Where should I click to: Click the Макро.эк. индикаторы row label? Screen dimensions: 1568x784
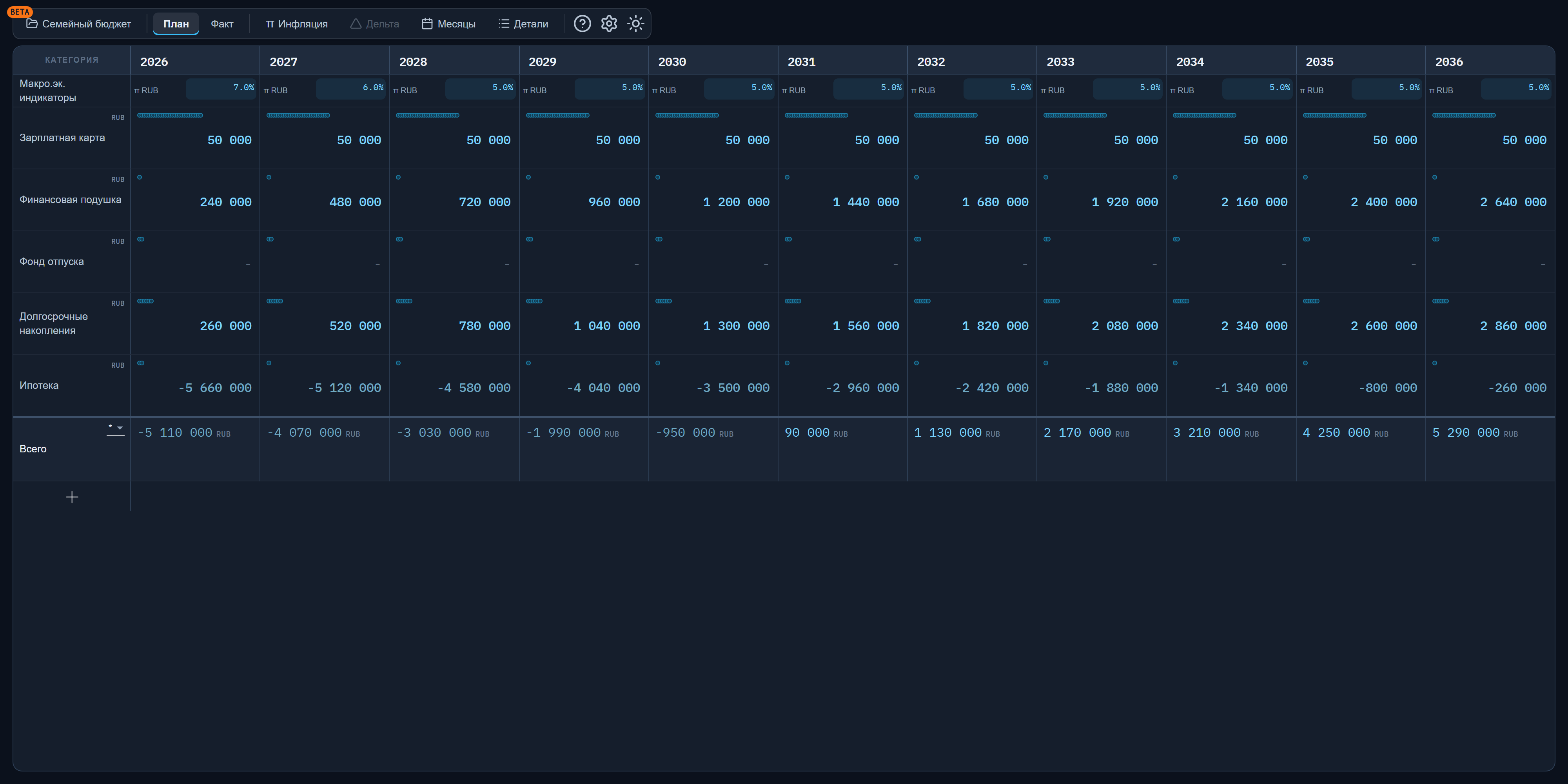(47, 90)
